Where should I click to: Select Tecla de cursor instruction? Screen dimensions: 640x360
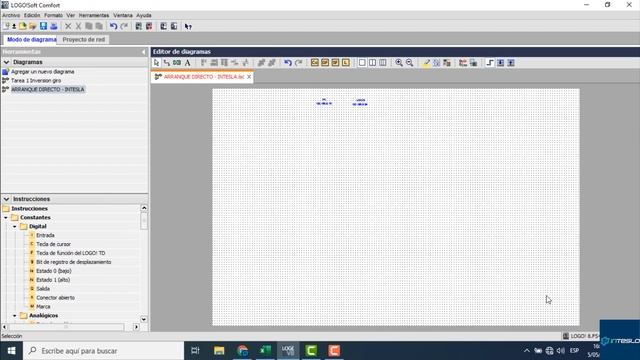(x=53, y=244)
